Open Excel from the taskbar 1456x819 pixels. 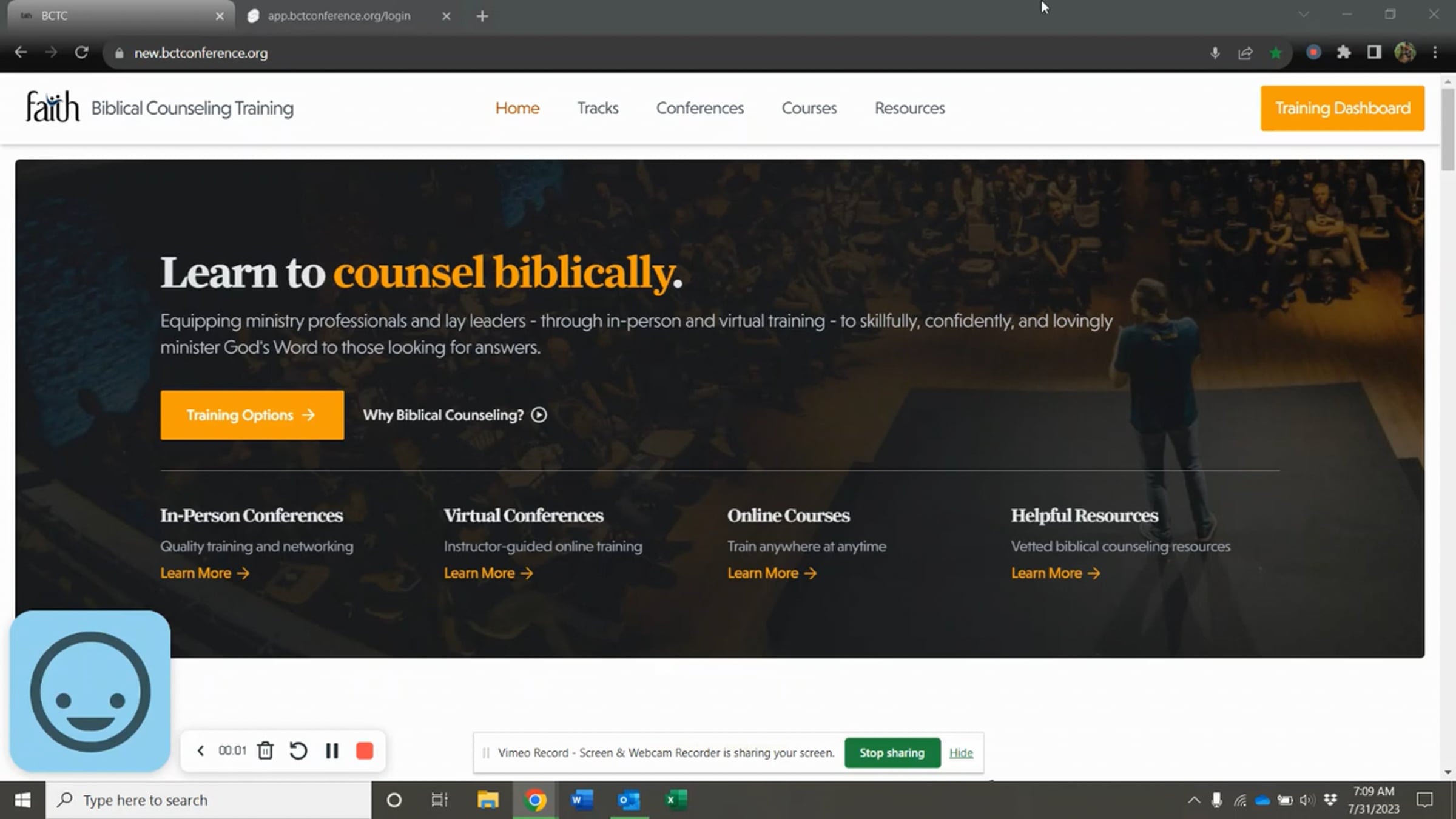tap(676, 800)
